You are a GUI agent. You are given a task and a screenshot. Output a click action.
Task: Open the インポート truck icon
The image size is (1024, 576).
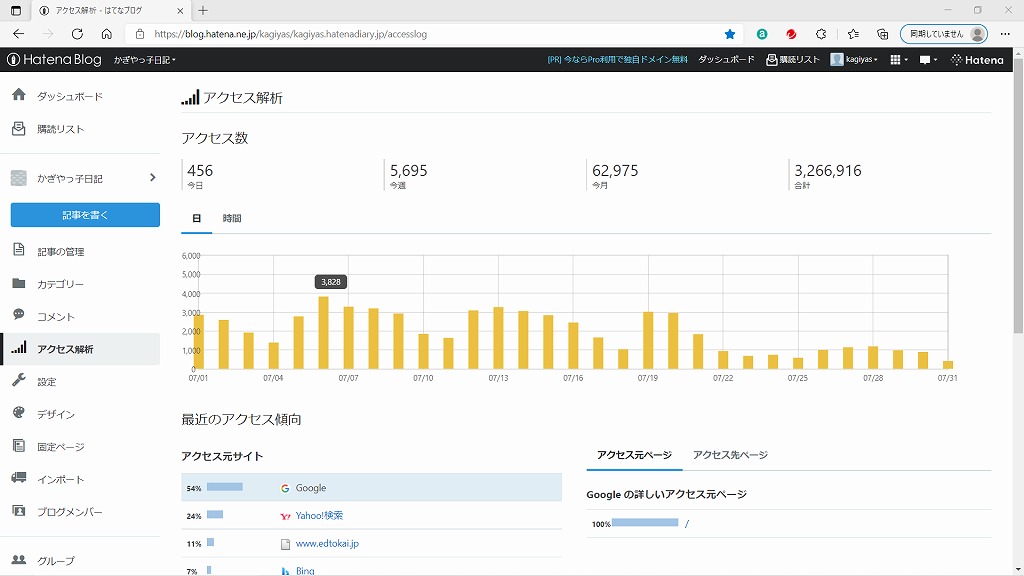(x=19, y=478)
